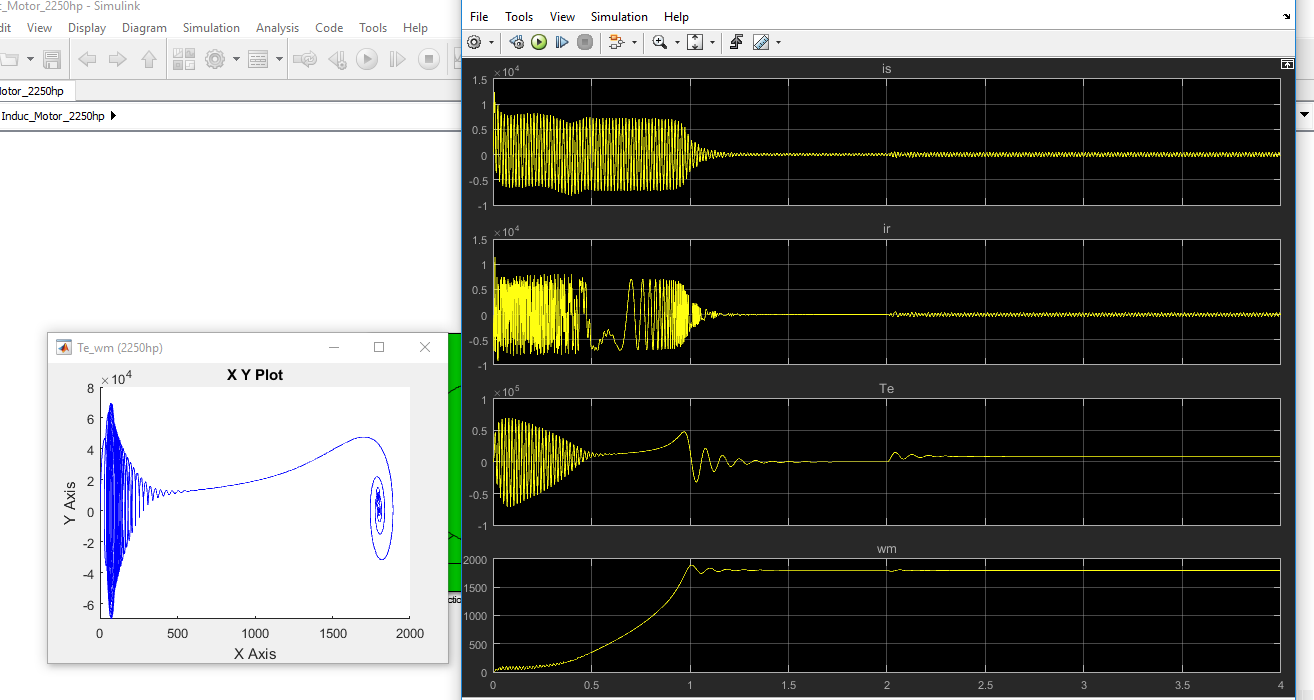Open the File menu in scope window

point(479,17)
